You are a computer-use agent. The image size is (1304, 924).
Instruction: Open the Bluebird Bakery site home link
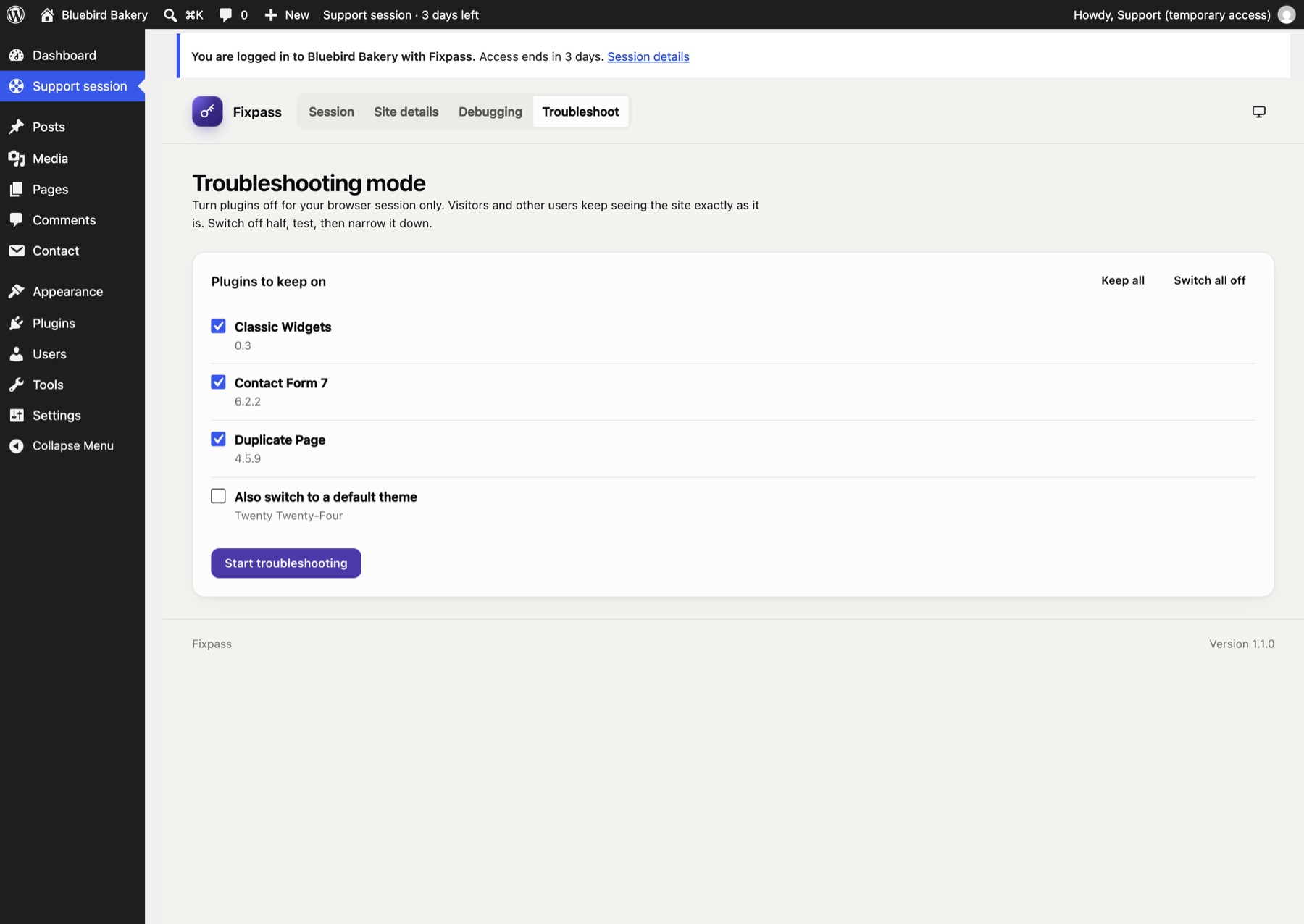[x=93, y=14]
